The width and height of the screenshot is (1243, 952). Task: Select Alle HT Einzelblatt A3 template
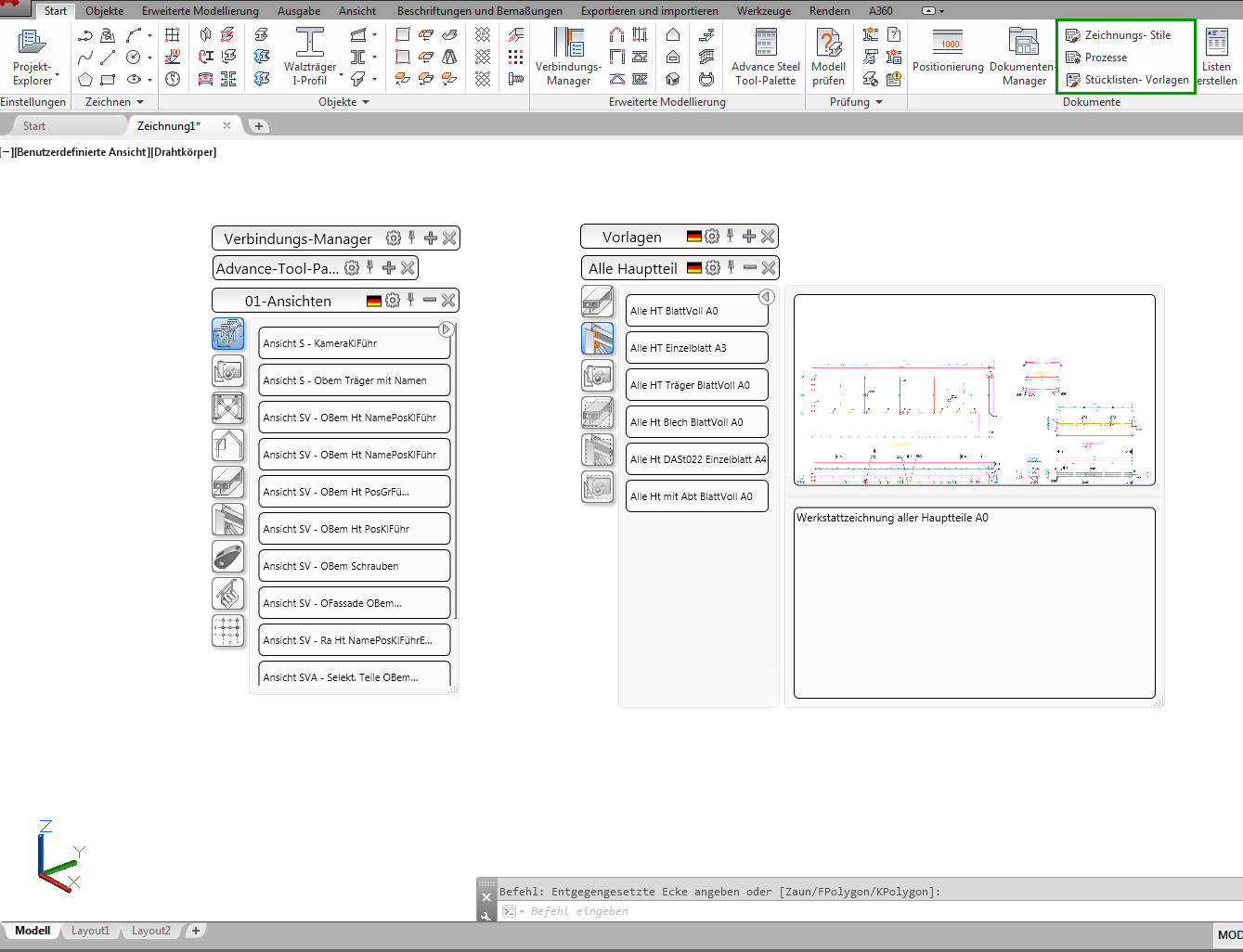(x=697, y=348)
